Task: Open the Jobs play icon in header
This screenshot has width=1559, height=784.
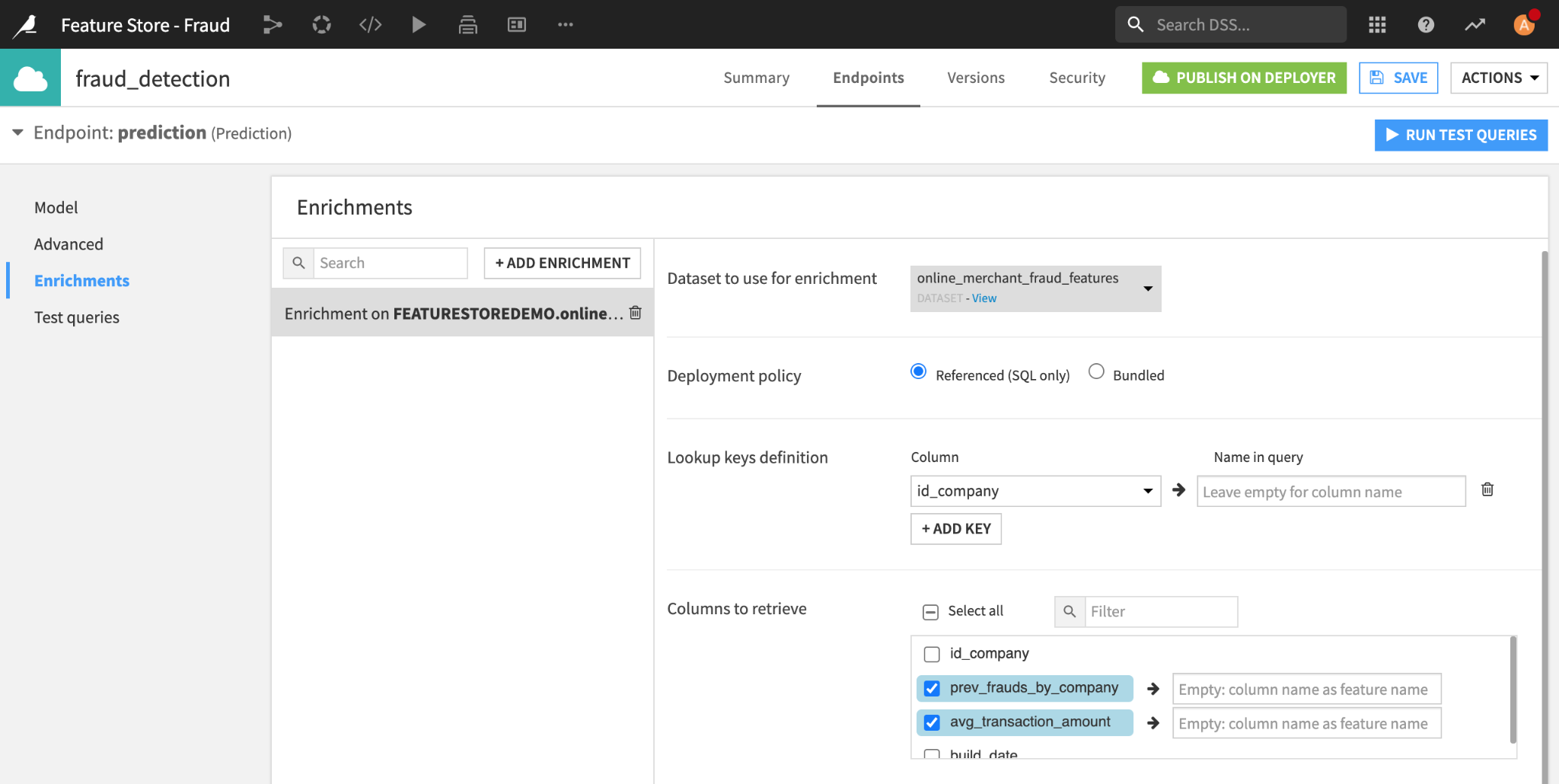Action: coord(419,24)
